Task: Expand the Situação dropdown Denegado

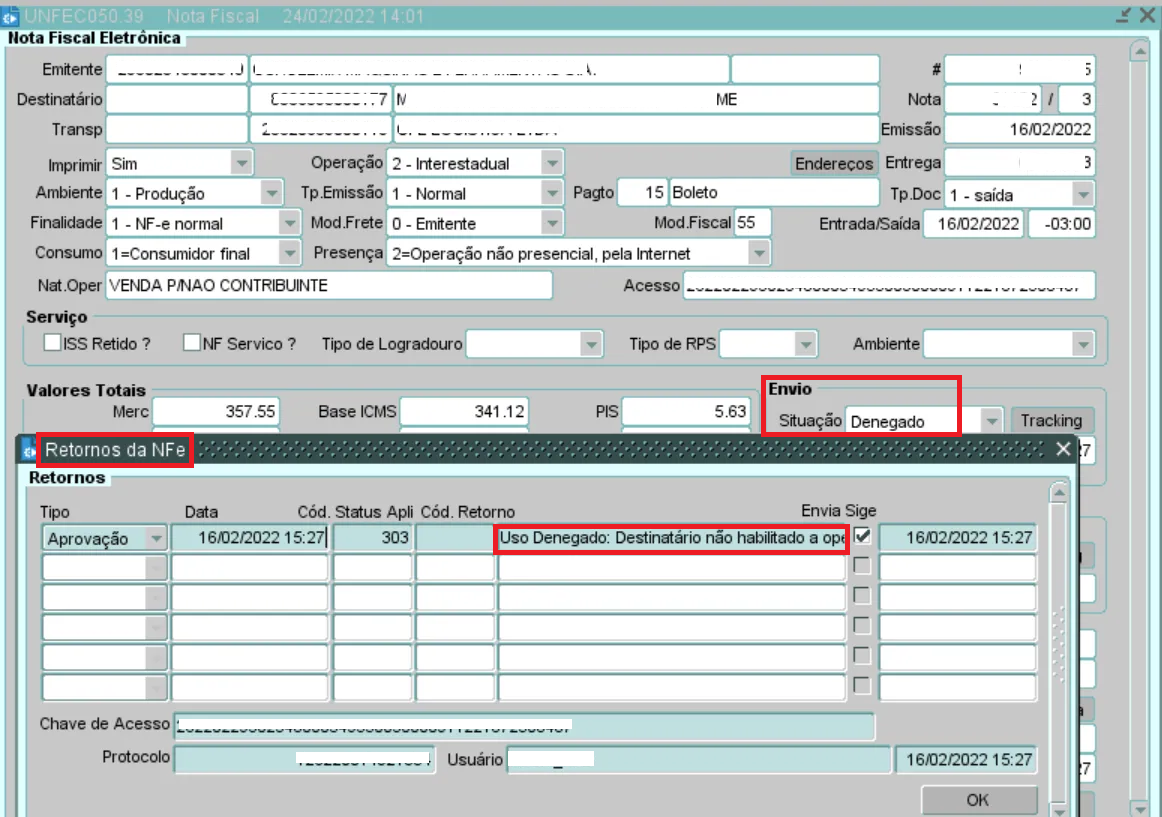Action: pos(992,421)
